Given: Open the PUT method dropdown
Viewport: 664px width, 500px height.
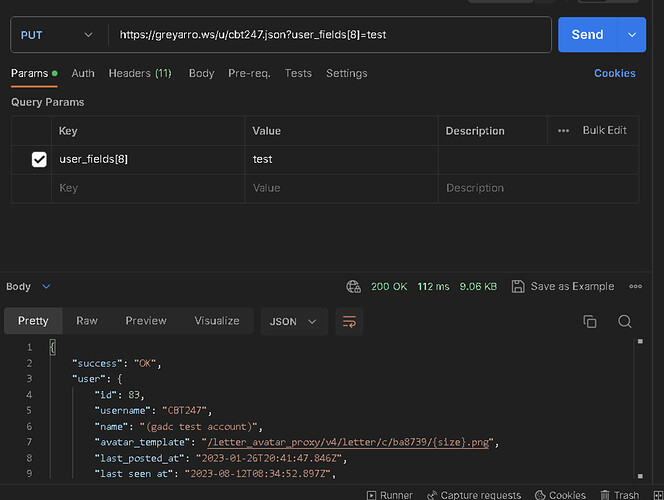Looking at the screenshot, I should pos(57,35).
